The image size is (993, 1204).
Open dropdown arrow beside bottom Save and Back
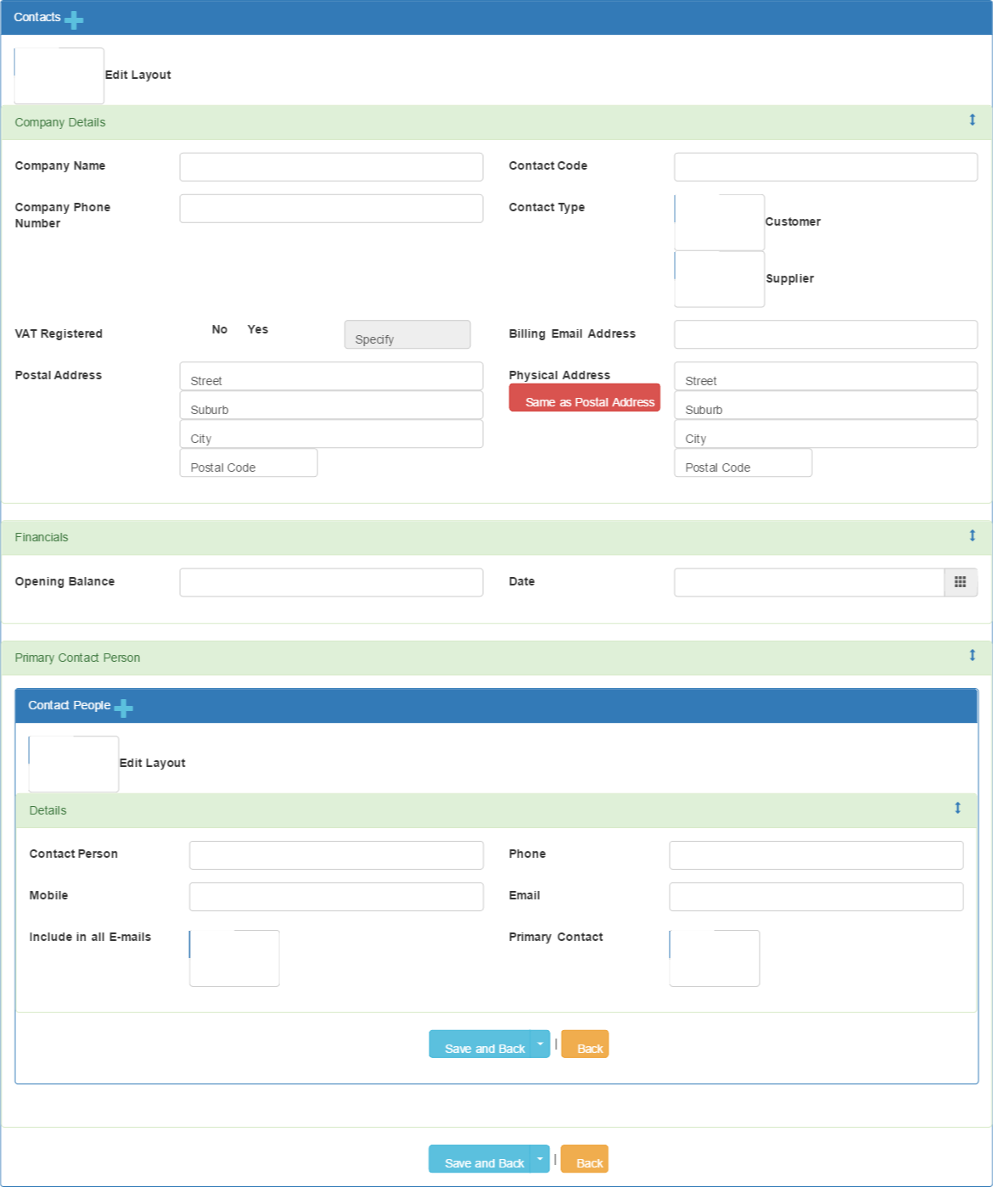(540, 1158)
